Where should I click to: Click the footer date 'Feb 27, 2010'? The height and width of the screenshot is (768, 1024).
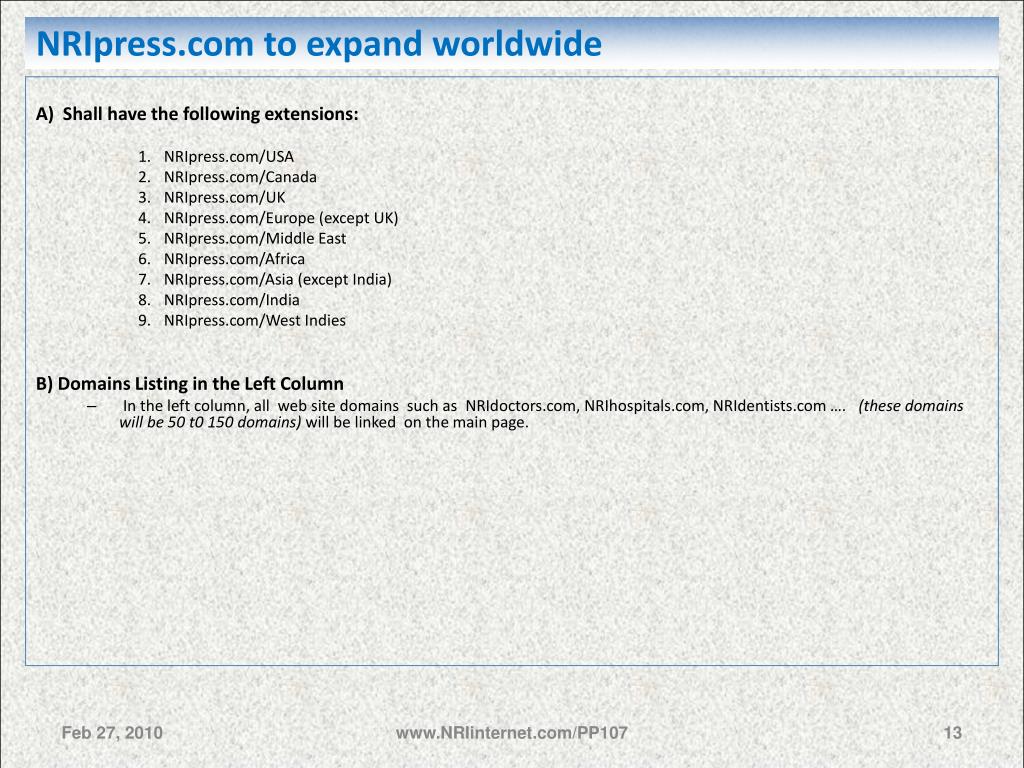click(112, 733)
